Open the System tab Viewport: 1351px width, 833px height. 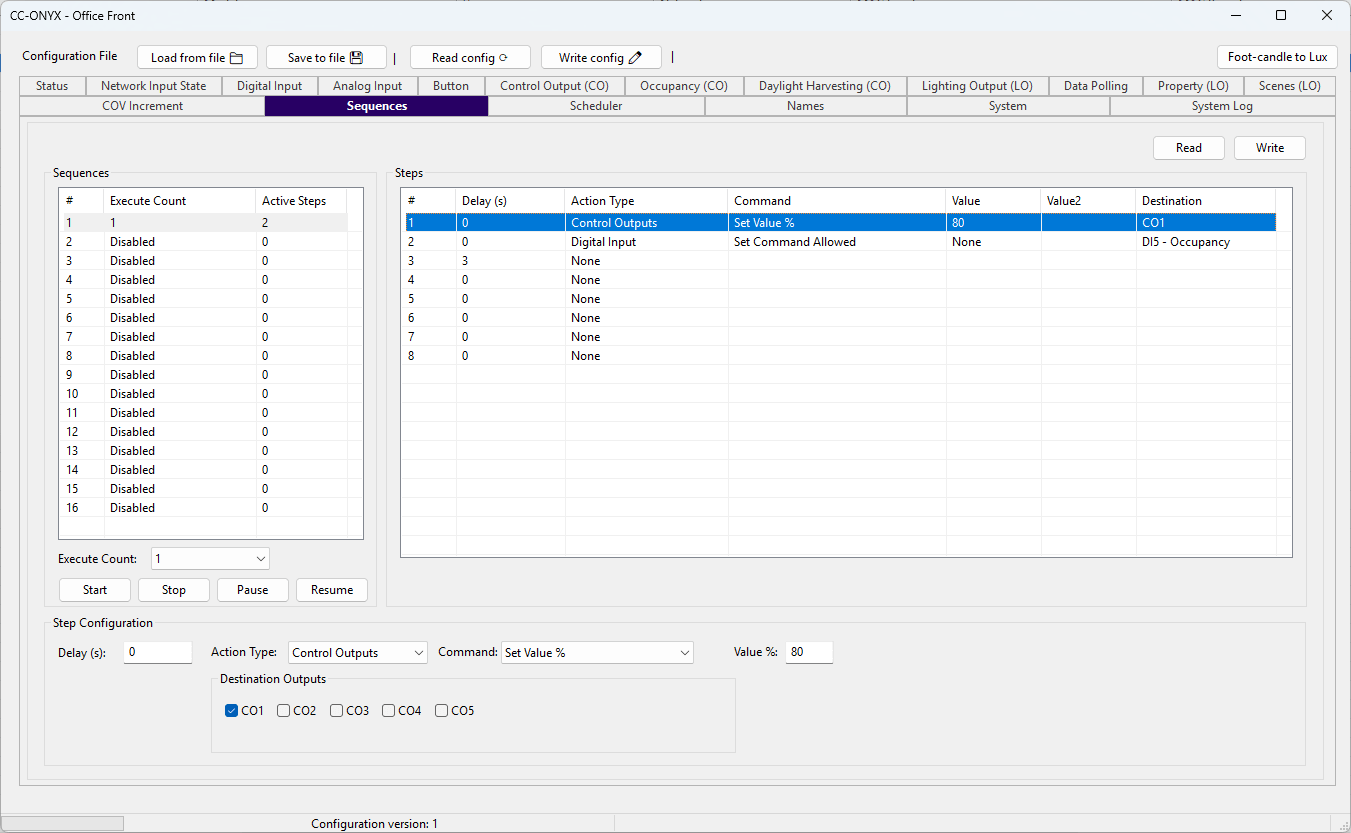coord(1008,106)
